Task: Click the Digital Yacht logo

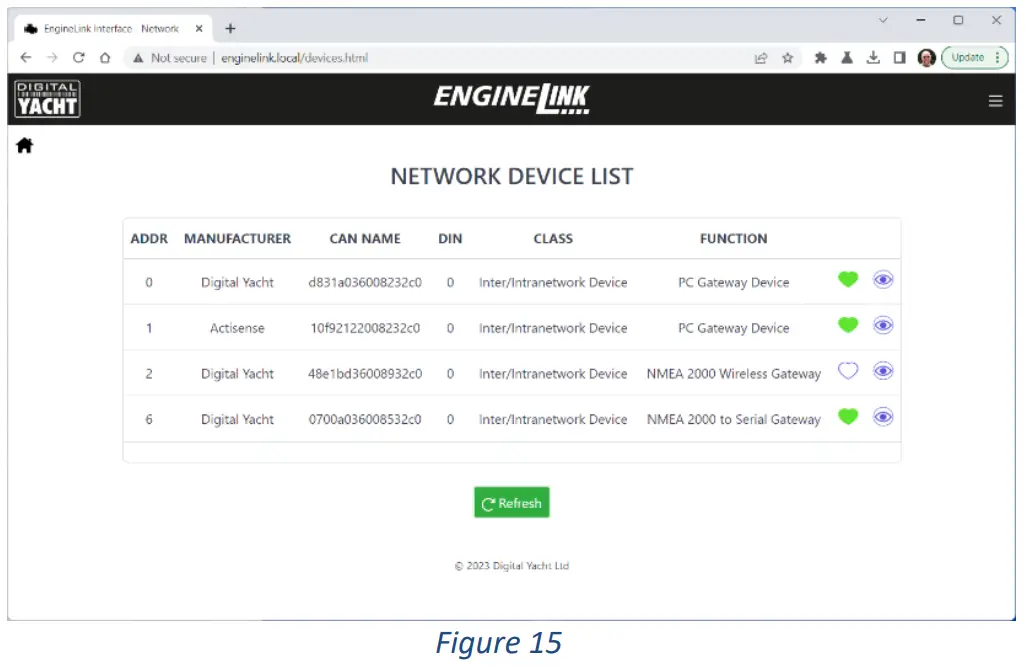Action: click(46, 98)
